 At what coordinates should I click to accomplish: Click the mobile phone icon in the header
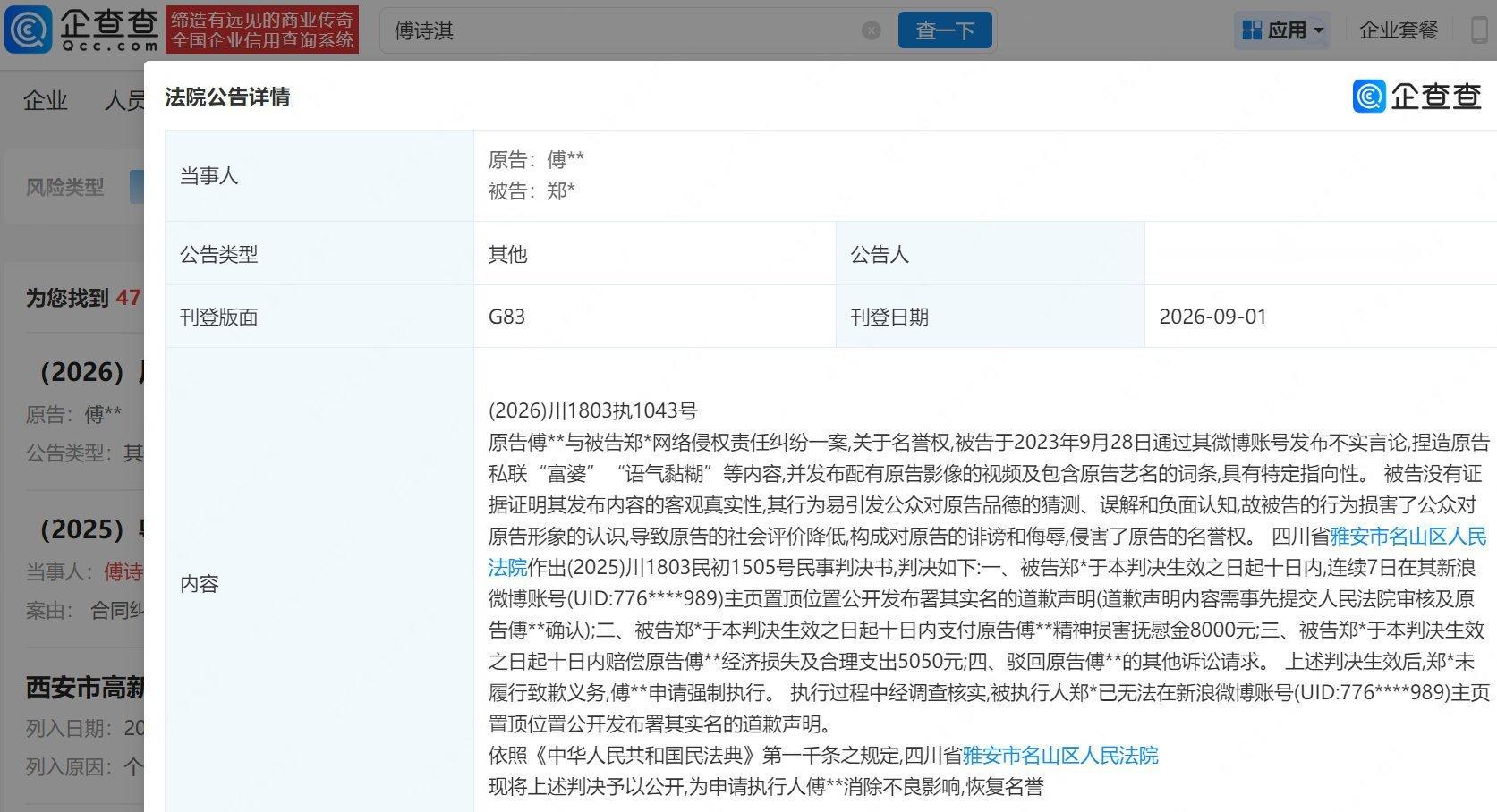coord(1481,30)
